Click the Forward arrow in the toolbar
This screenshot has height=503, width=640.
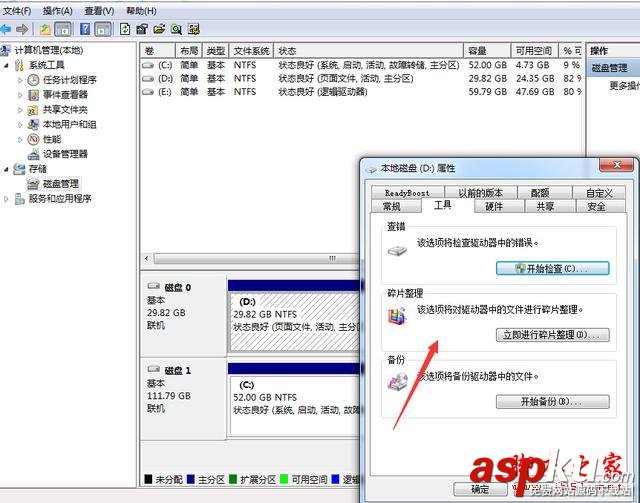pyautogui.click(x=22, y=29)
